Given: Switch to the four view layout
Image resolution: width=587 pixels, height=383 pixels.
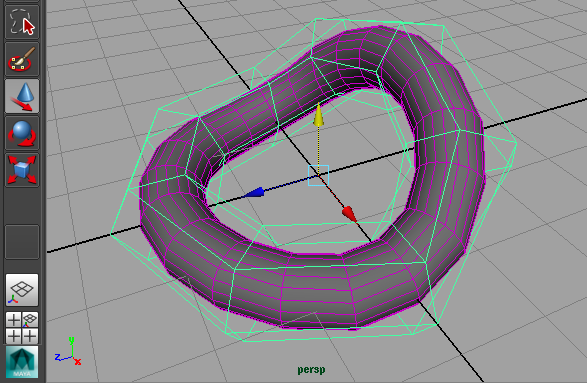Looking at the screenshot, I should coord(22,328).
